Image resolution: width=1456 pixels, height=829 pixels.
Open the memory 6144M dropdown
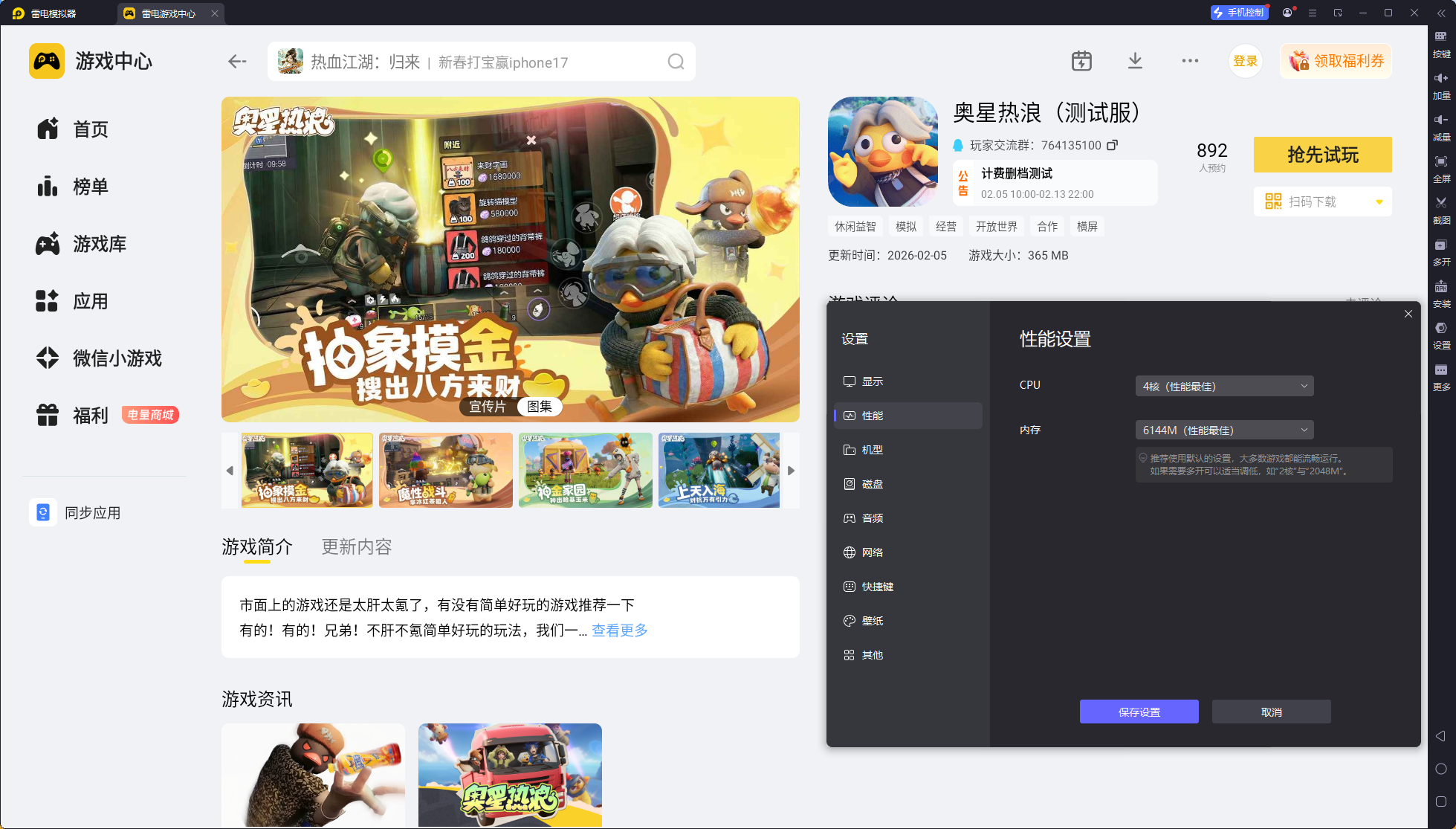point(1224,430)
